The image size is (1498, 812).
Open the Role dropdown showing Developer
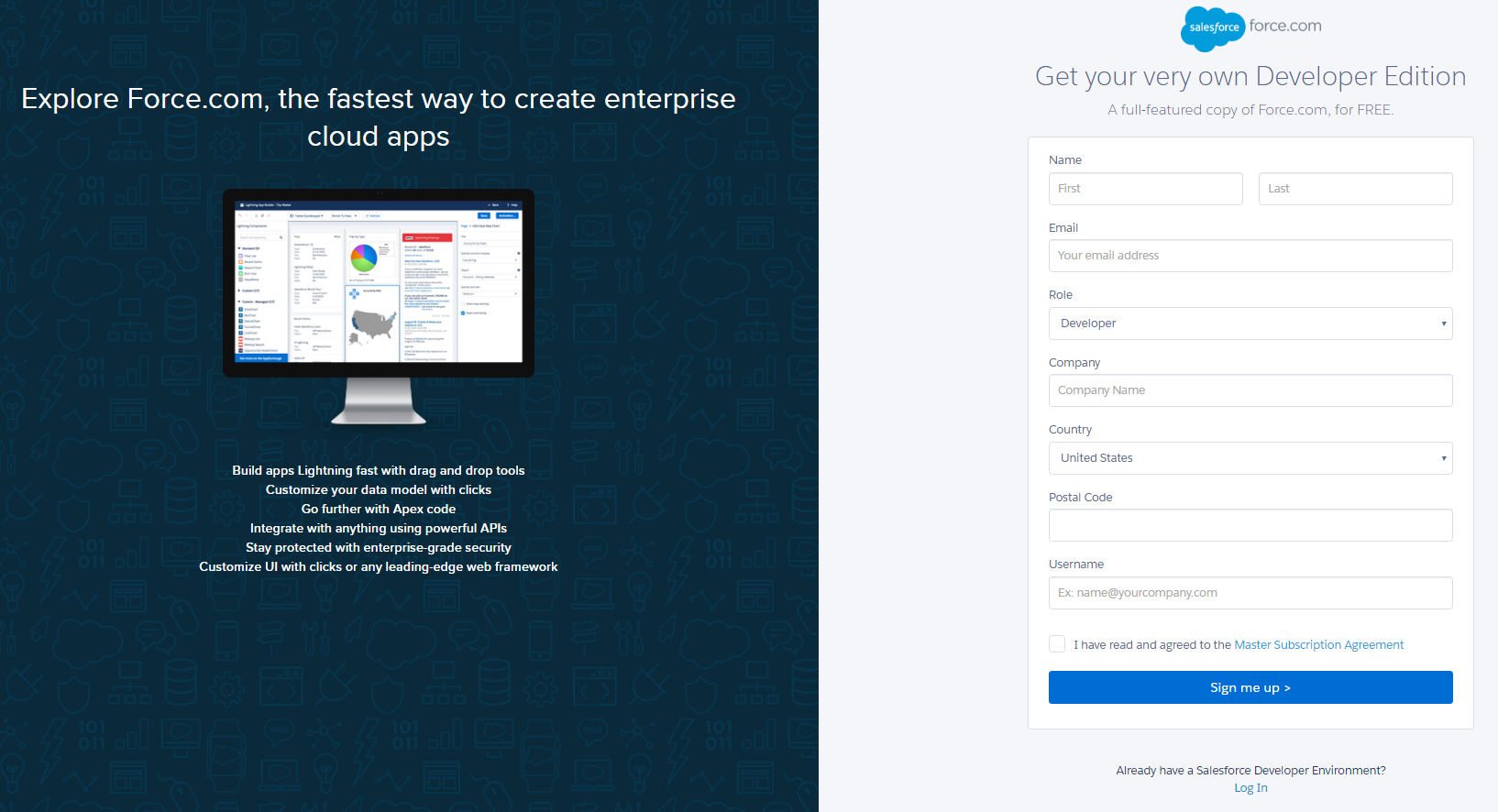[1250, 324]
